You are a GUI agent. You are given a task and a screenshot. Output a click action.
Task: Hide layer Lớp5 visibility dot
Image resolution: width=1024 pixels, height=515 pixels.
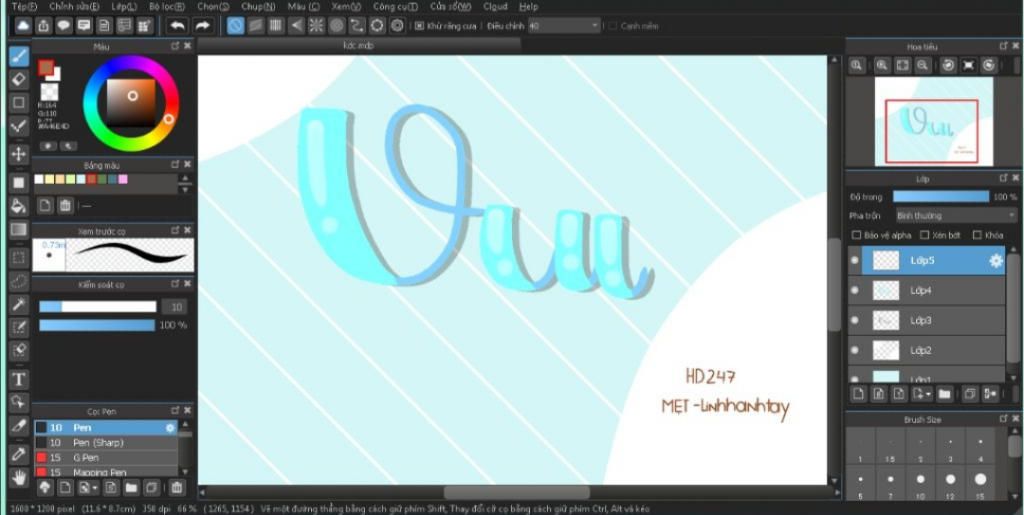point(854,260)
